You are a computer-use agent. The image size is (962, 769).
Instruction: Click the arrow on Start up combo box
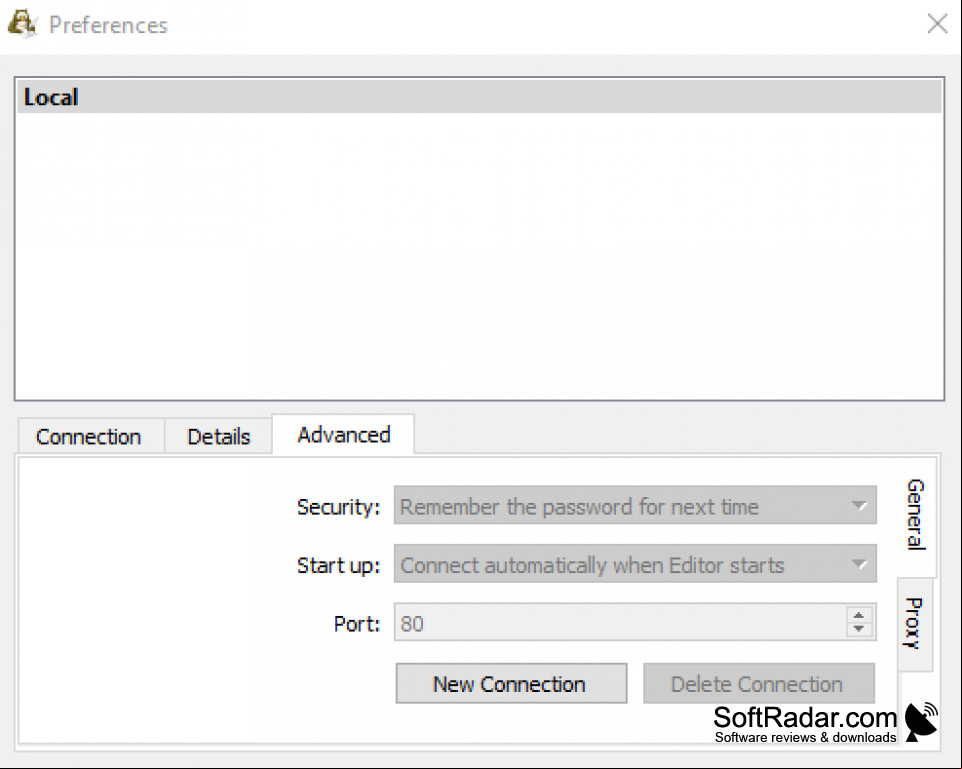tap(859, 564)
